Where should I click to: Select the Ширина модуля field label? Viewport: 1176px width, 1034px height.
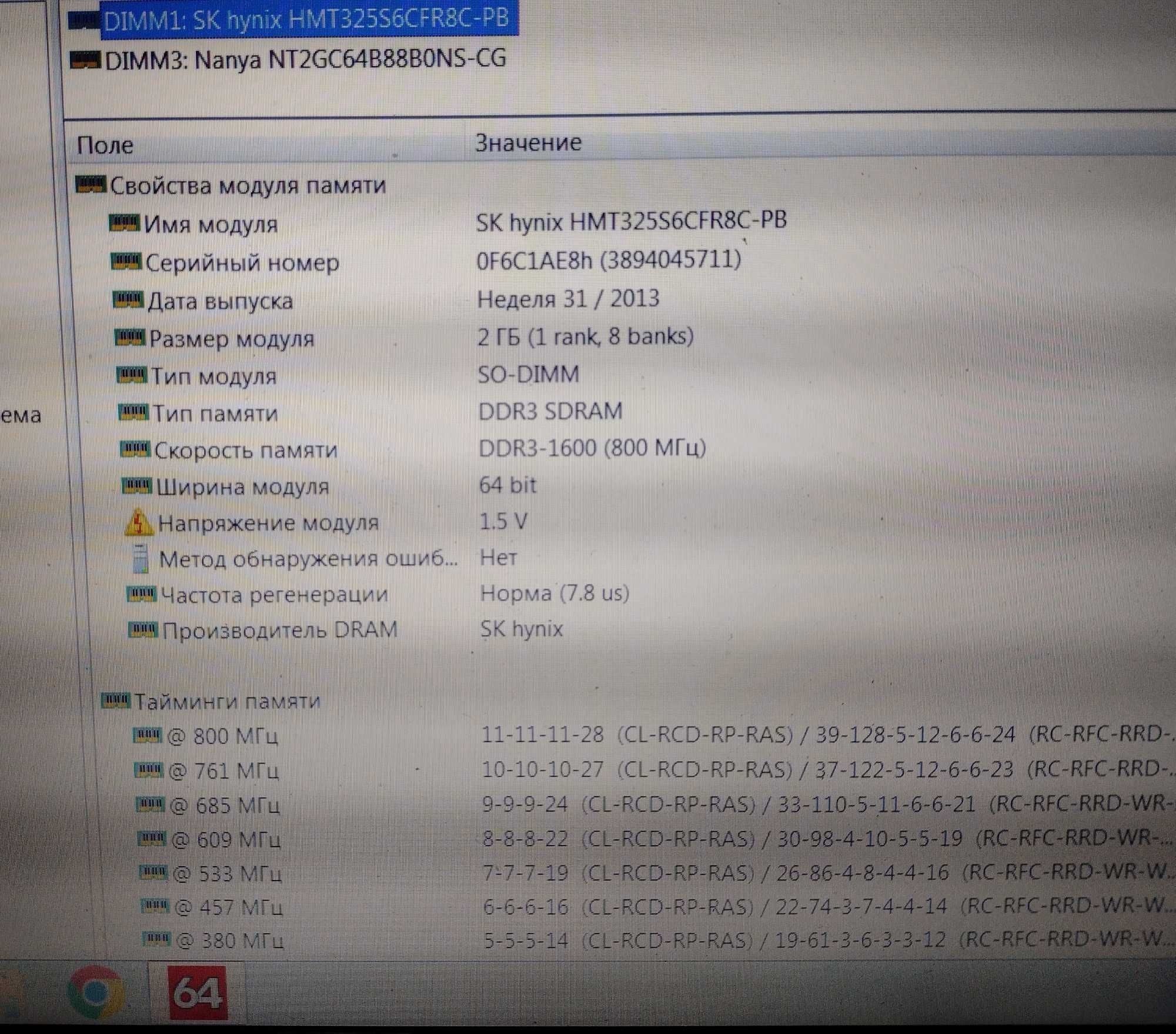243,487
